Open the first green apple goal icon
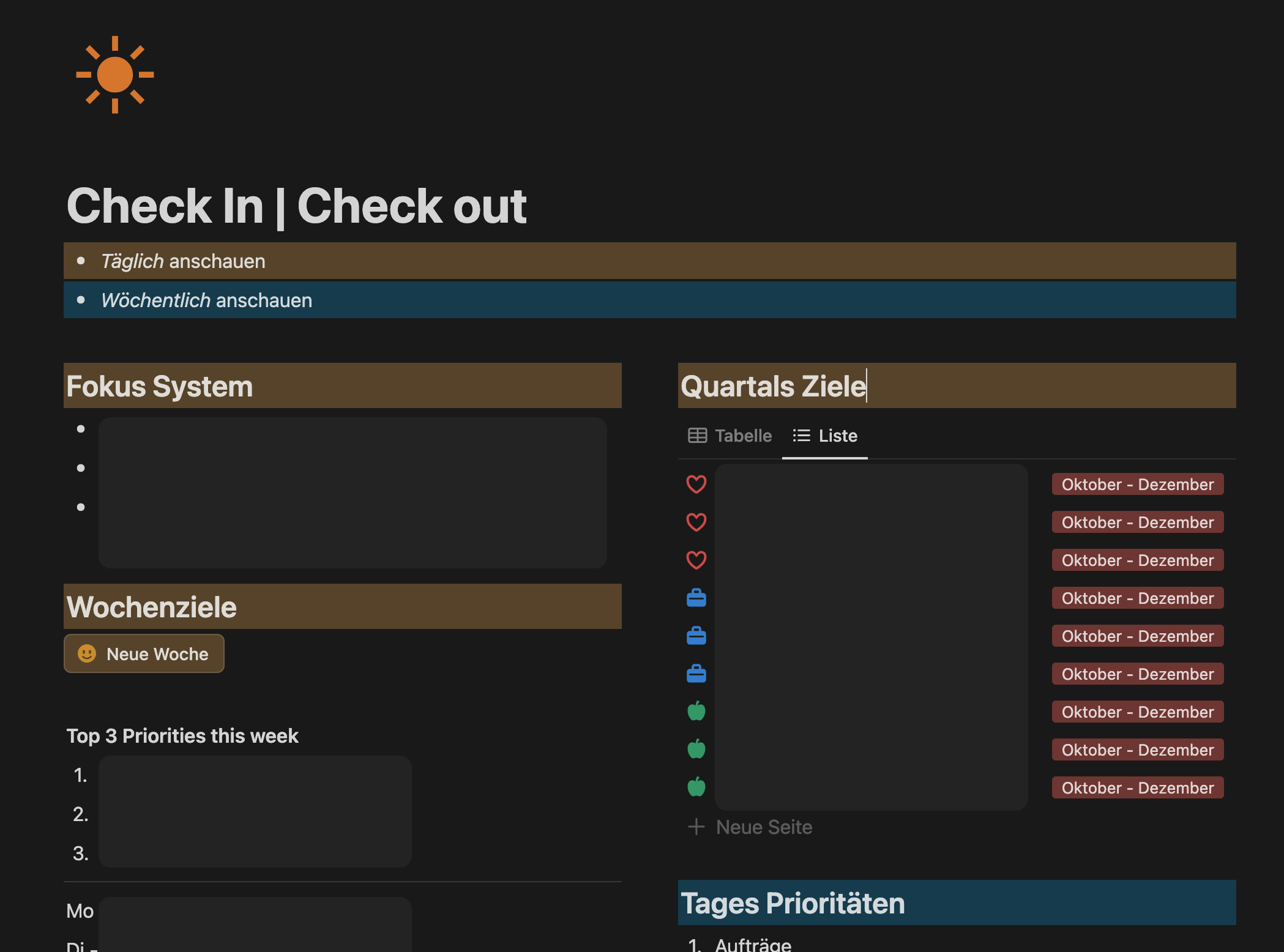Image resolution: width=1284 pixels, height=952 pixels. tap(696, 712)
